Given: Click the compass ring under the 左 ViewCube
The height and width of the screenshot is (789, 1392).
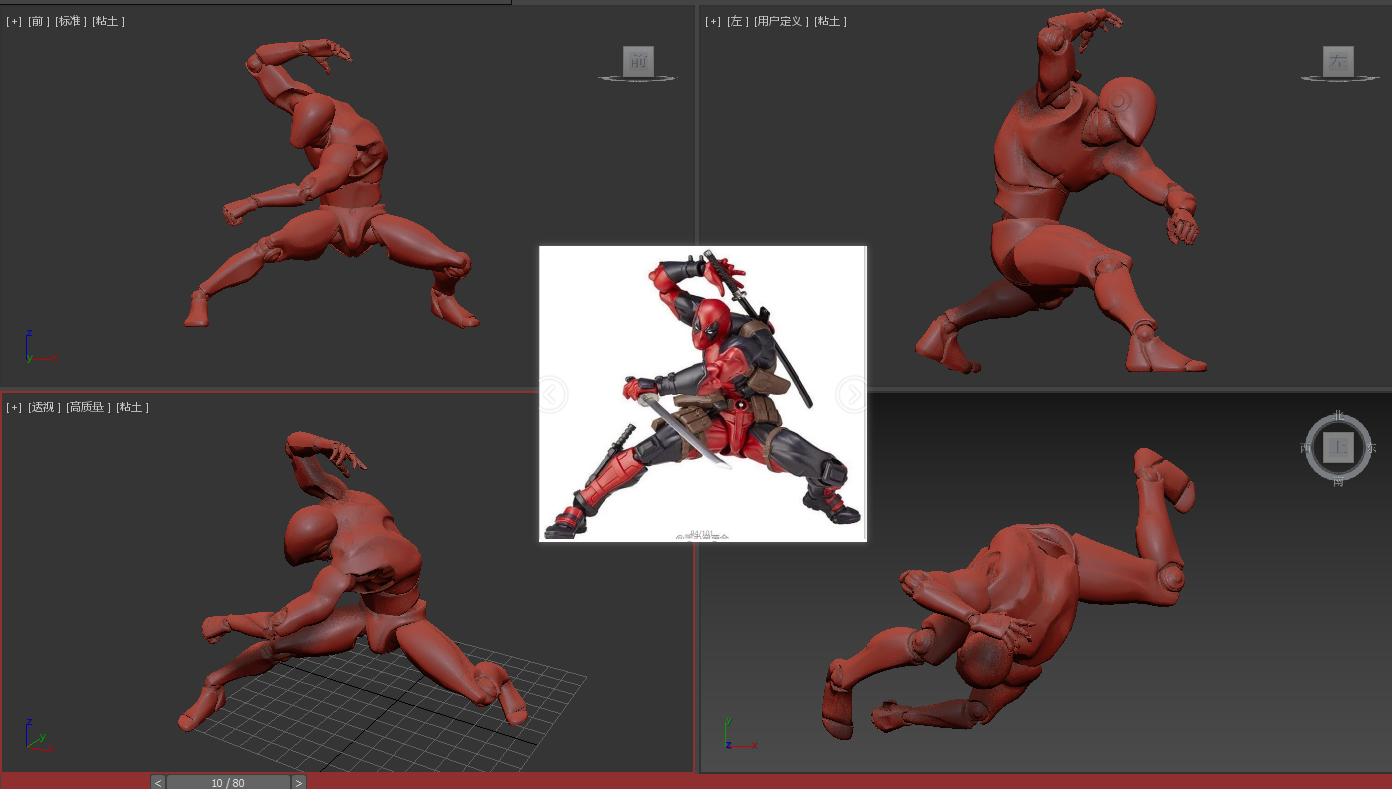Looking at the screenshot, I should pyautogui.click(x=1340, y=79).
